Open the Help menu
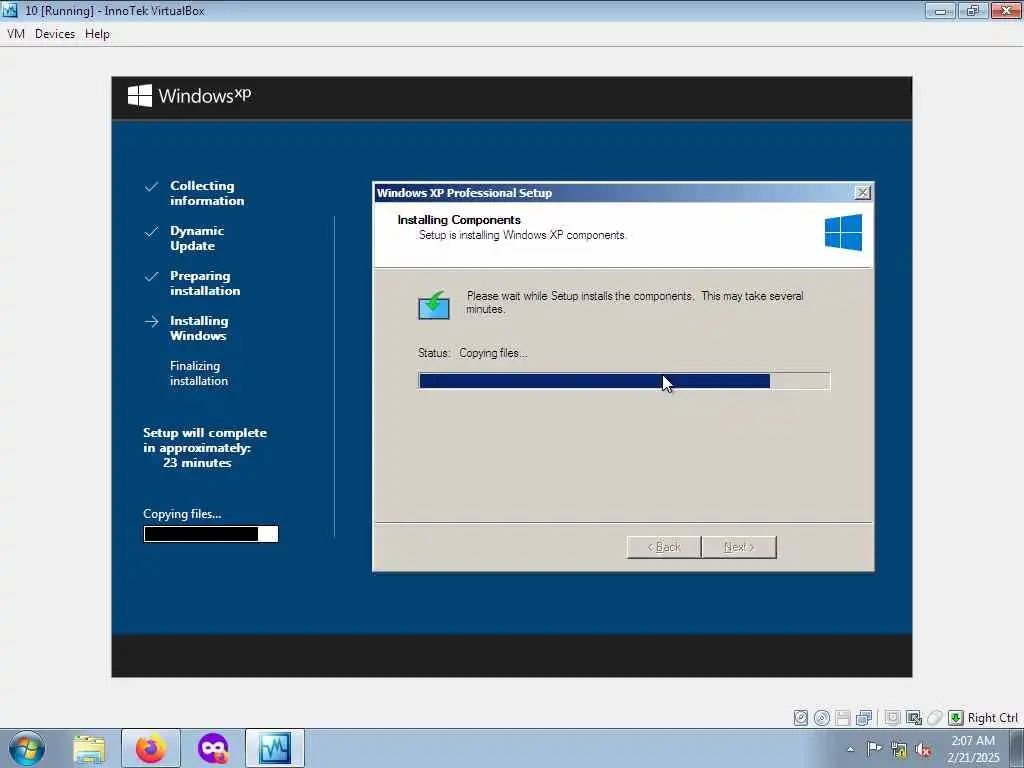The image size is (1024, 768). (x=97, y=34)
